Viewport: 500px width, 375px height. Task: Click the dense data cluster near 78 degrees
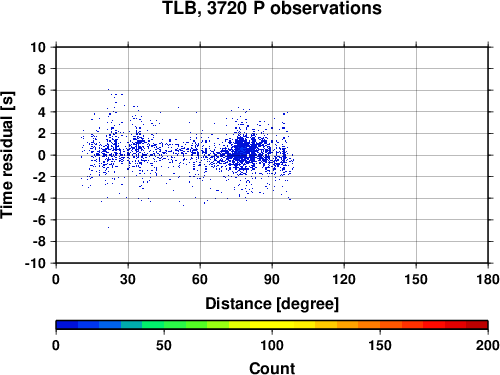click(242, 151)
